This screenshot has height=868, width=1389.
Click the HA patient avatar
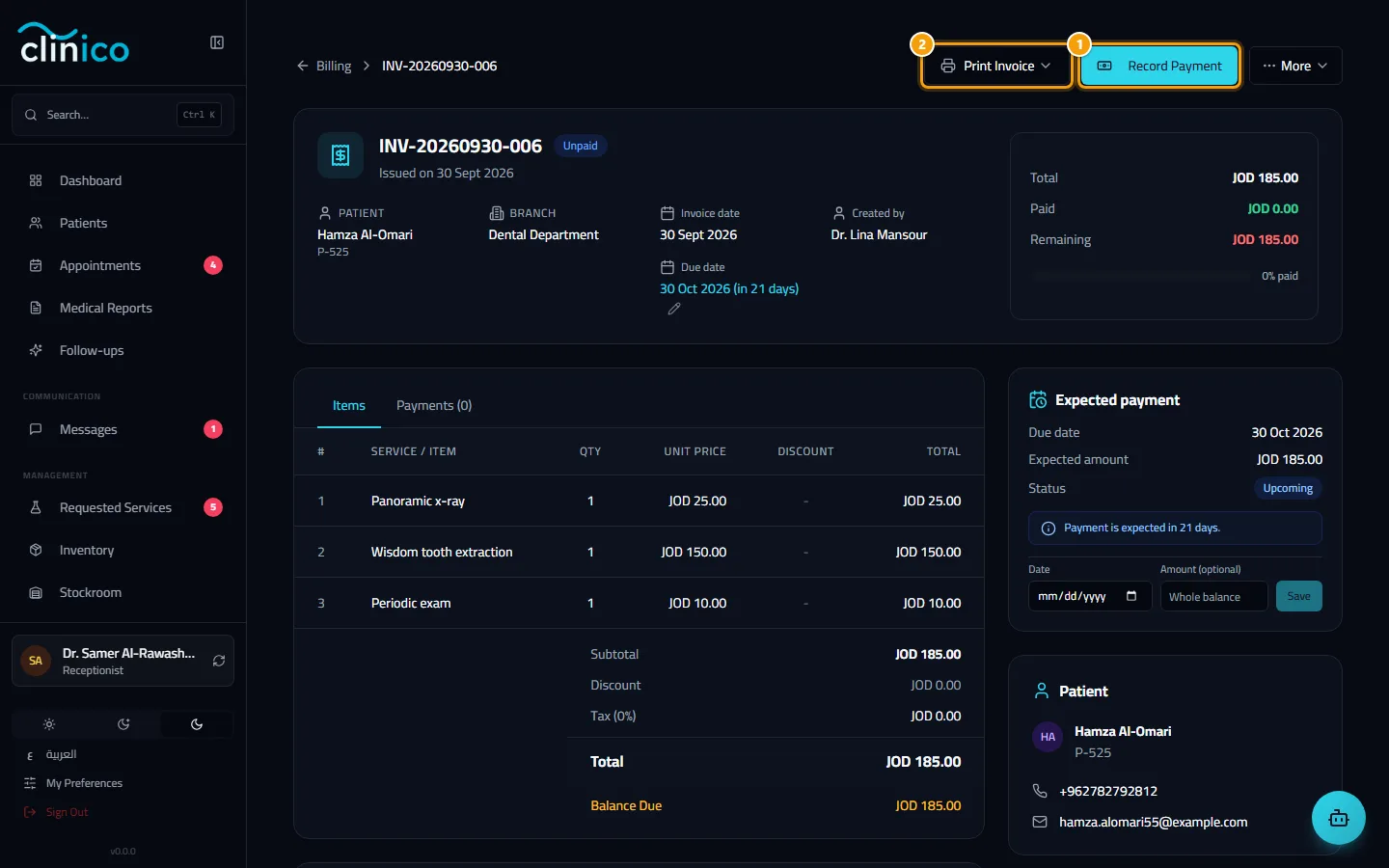(1048, 737)
